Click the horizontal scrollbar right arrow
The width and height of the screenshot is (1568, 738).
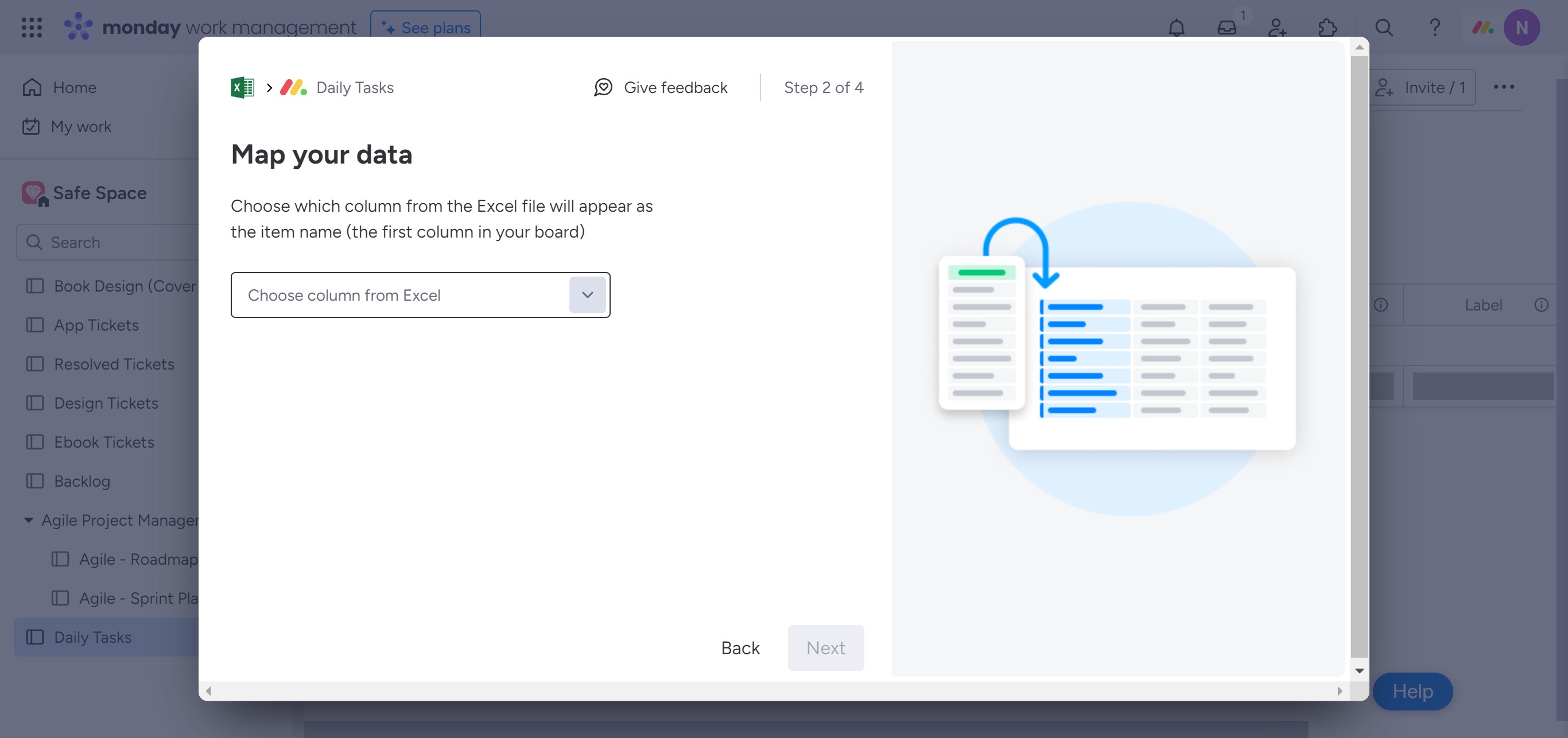(x=1339, y=690)
